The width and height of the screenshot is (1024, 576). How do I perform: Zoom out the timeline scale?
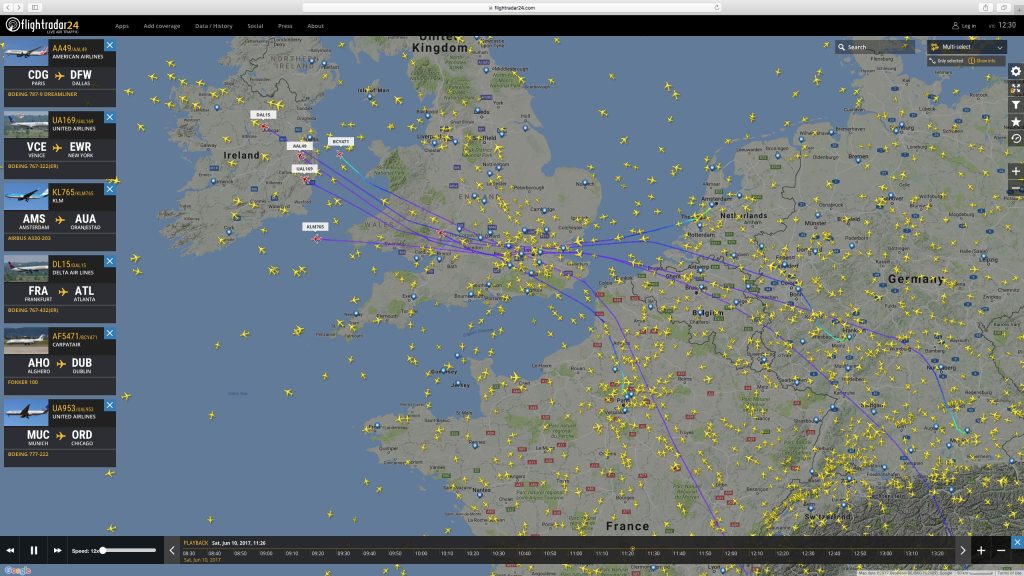tap(1000, 551)
